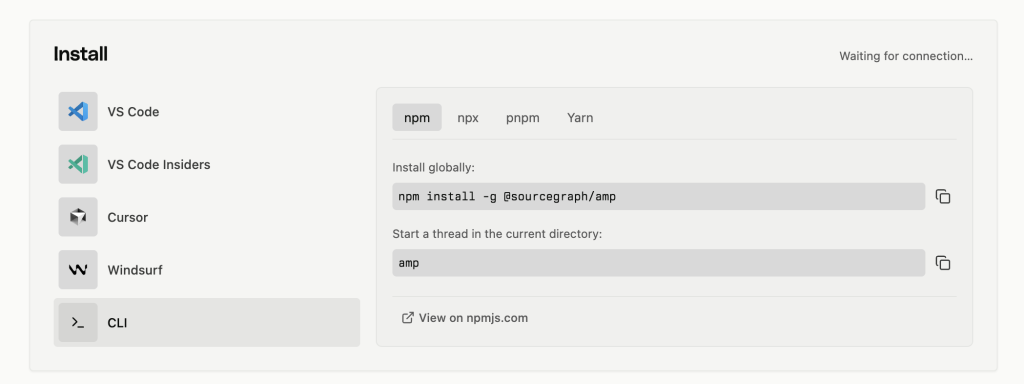
Task: Select the CLI install option
Action: pyautogui.click(x=206, y=323)
